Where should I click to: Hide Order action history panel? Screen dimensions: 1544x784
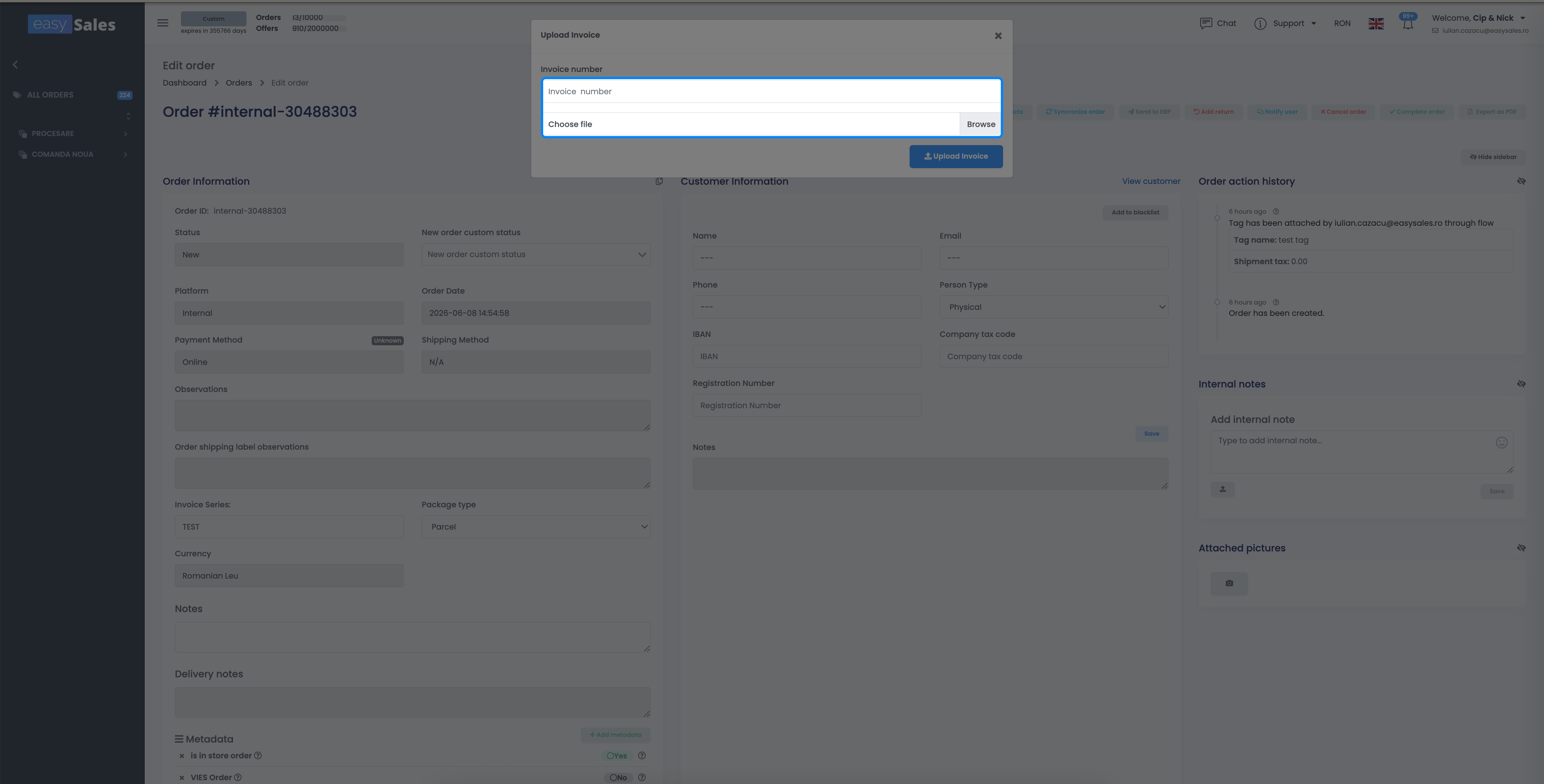pos(1521,181)
